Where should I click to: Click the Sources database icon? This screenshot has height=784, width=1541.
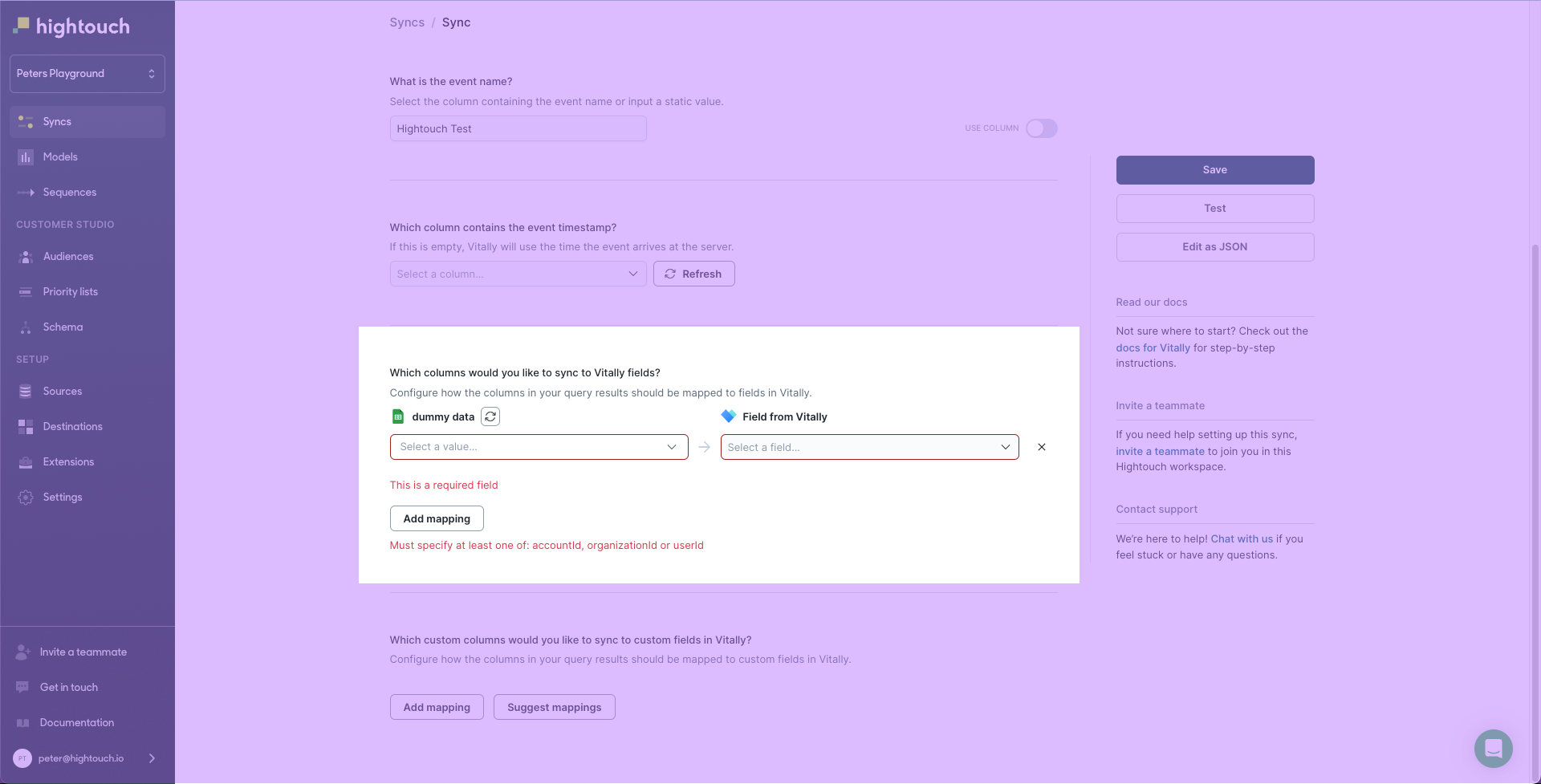point(26,392)
